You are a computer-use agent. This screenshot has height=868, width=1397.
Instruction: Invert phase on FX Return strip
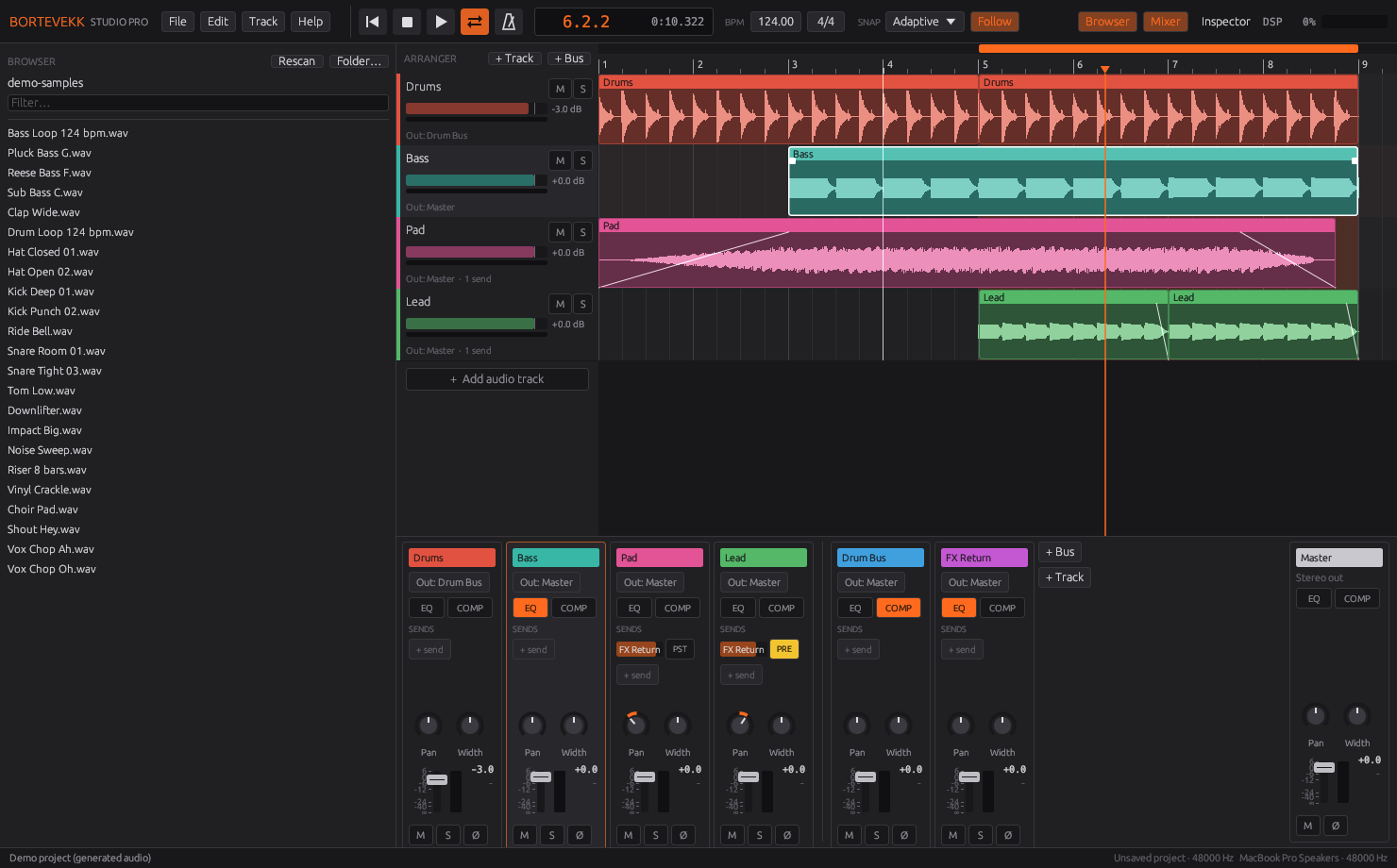tap(1008, 835)
